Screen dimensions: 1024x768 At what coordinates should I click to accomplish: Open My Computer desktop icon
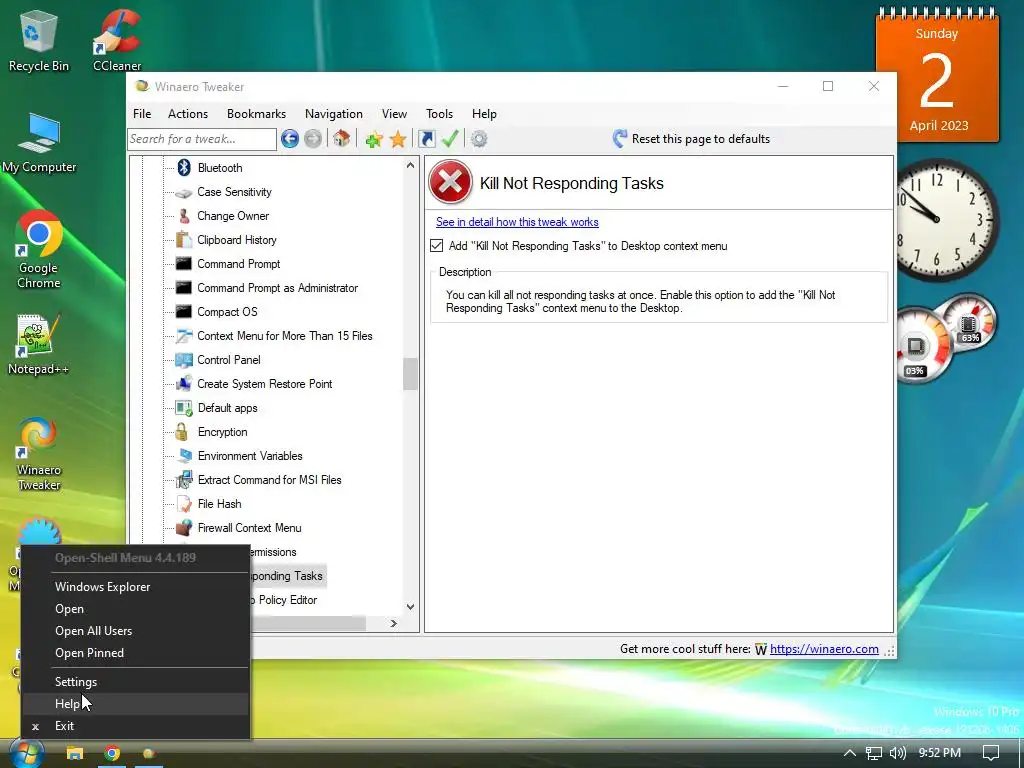click(39, 143)
